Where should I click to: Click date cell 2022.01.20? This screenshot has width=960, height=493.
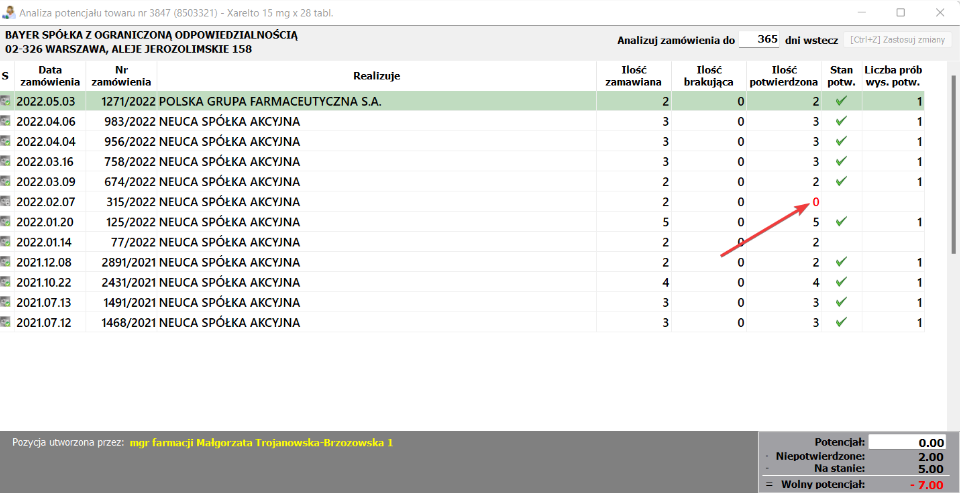point(46,222)
